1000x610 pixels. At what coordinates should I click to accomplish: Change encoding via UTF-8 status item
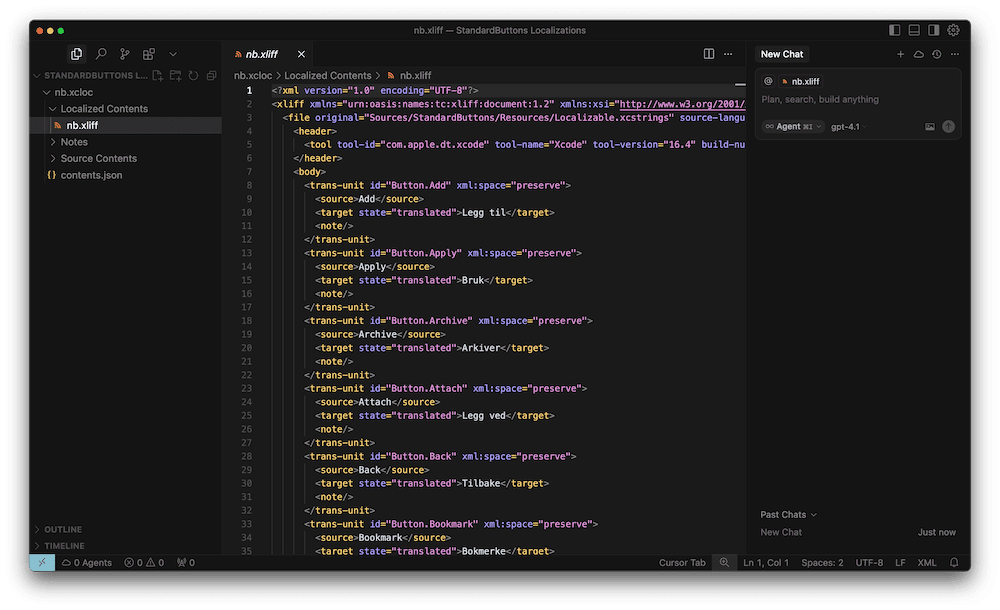(869, 562)
